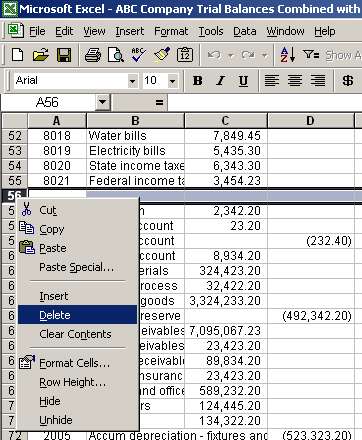Open the font size 10 dropdown
This screenshot has height=440, width=362.
[x=172, y=81]
